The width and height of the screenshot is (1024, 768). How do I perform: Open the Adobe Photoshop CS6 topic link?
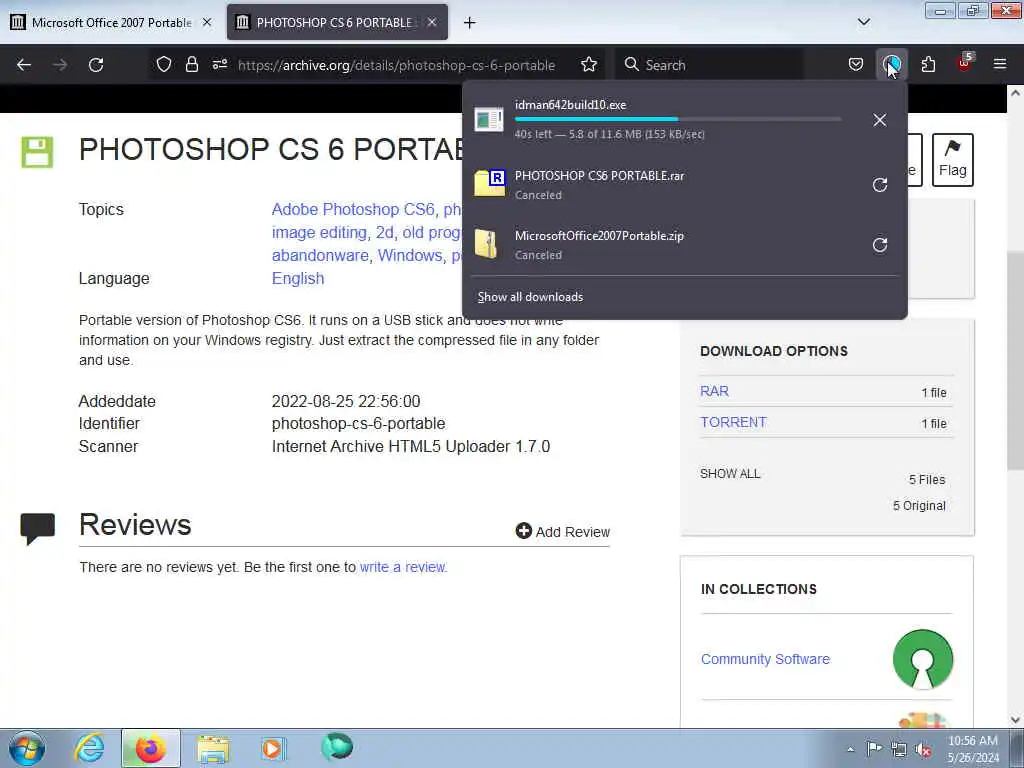click(353, 209)
